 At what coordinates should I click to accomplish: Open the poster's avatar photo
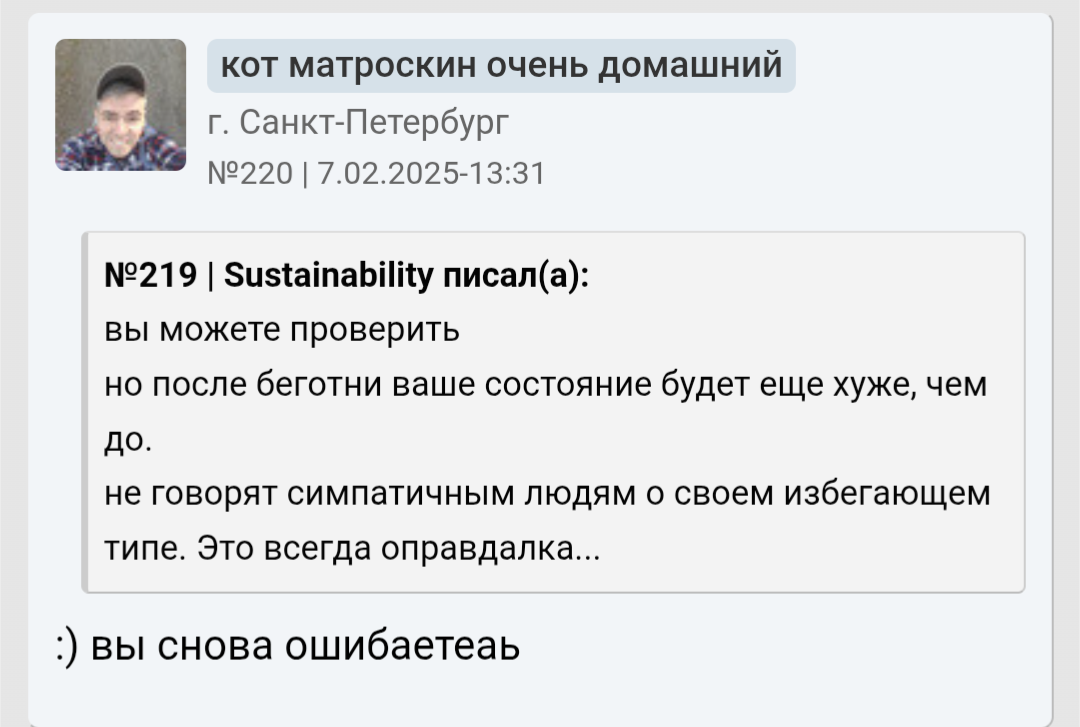[121, 105]
